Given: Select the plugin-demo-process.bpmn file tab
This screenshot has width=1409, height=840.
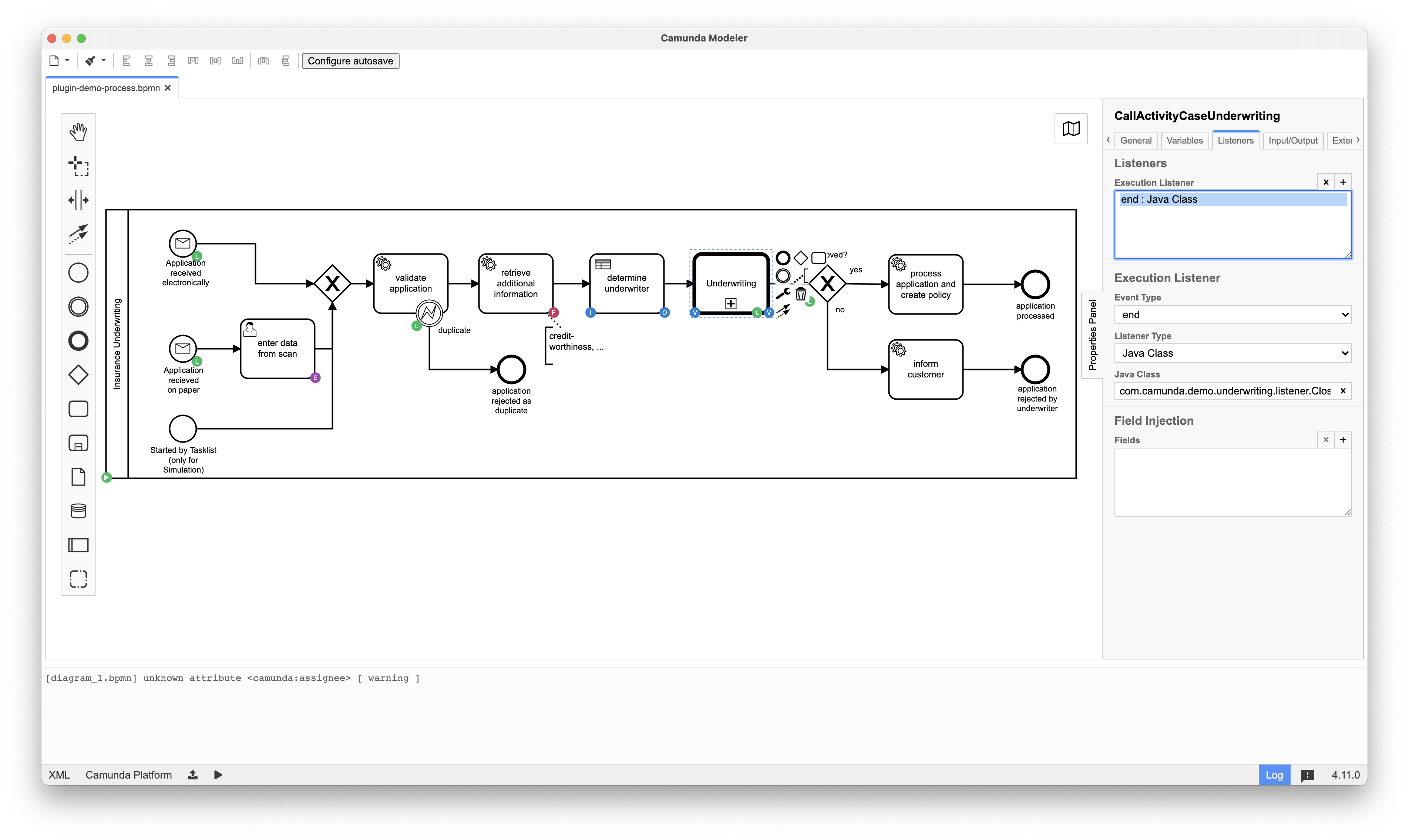Looking at the screenshot, I should point(107,88).
